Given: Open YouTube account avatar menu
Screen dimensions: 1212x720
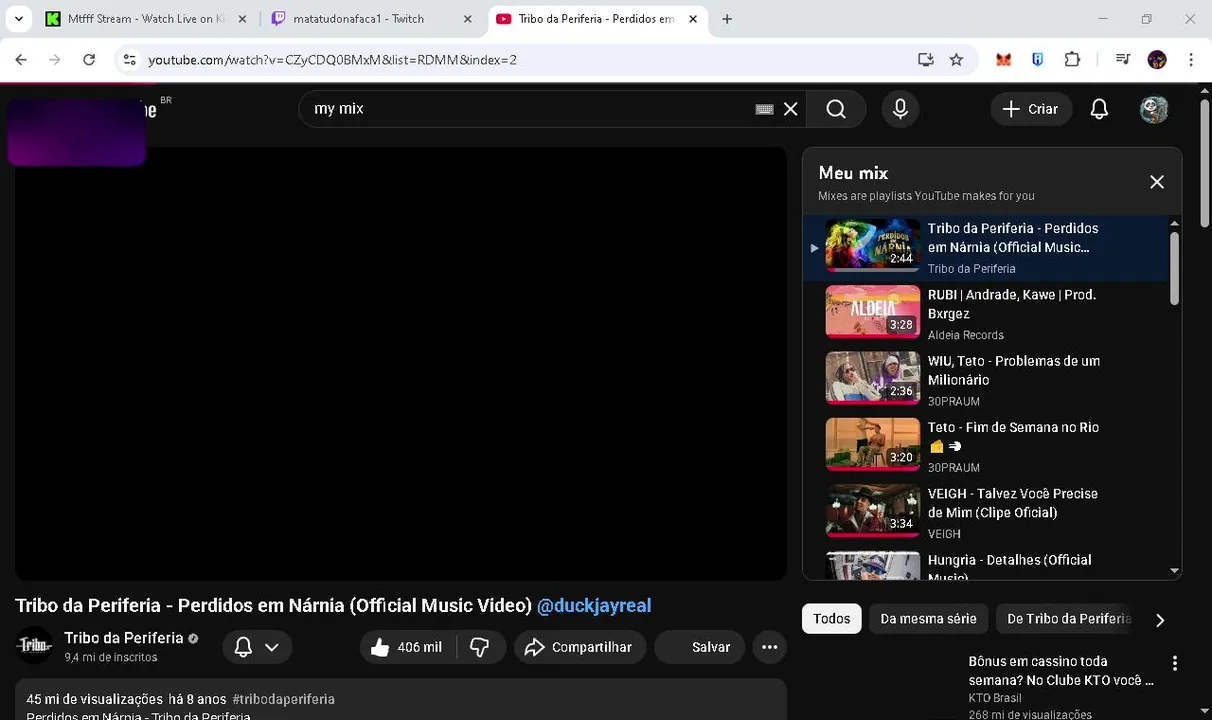Looking at the screenshot, I should [1154, 109].
